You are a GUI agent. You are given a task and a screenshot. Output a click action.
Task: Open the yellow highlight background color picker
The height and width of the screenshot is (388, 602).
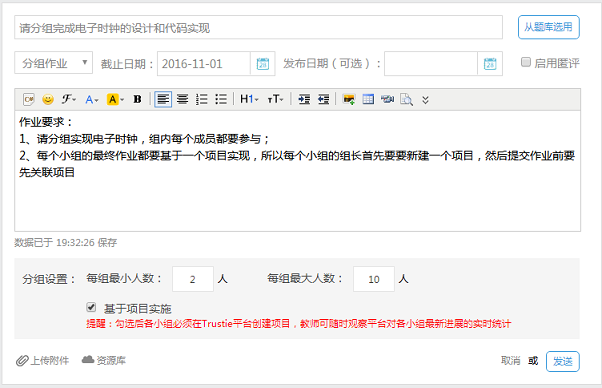[x=115, y=99]
